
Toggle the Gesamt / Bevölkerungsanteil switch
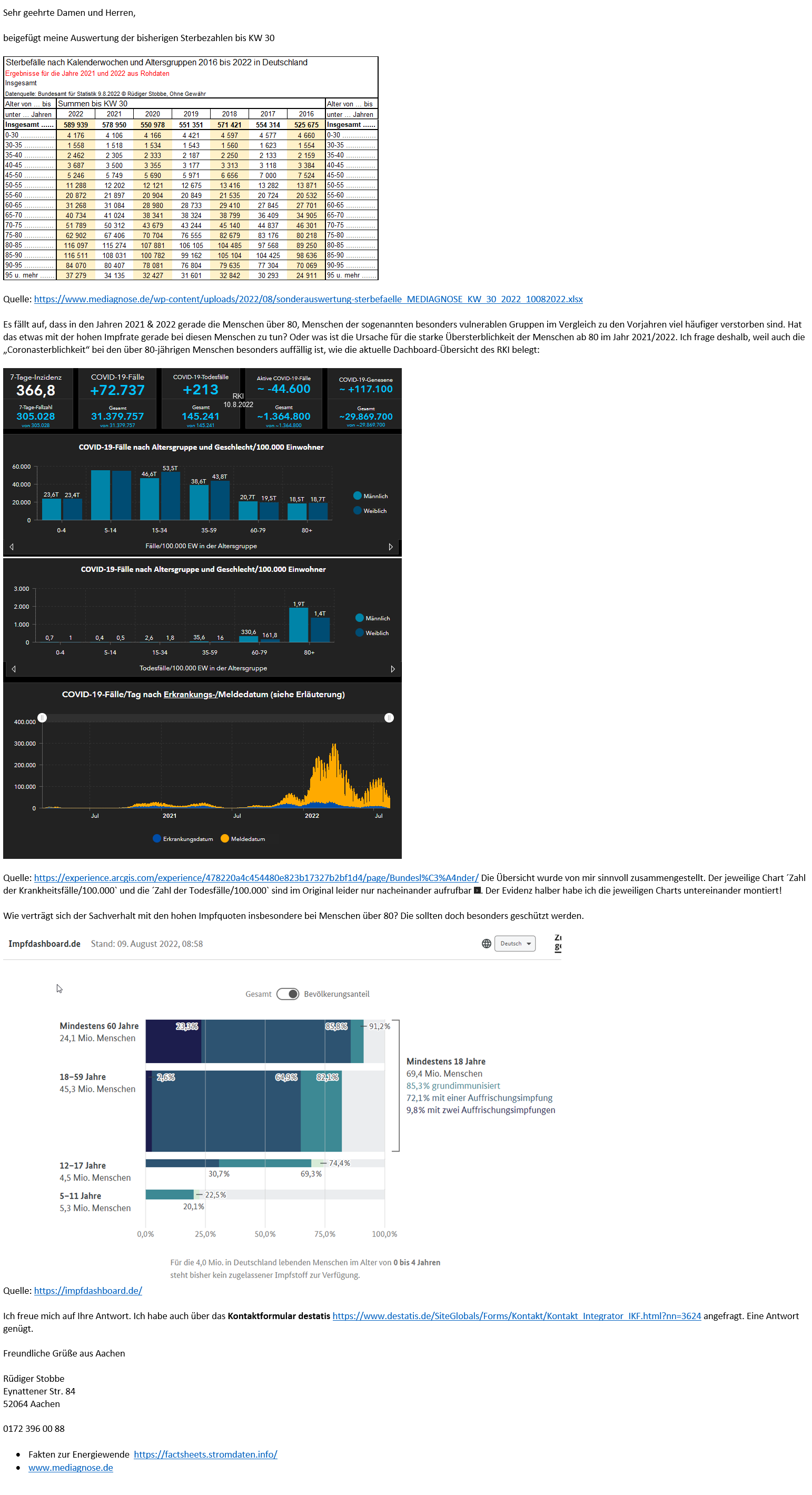tap(288, 994)
